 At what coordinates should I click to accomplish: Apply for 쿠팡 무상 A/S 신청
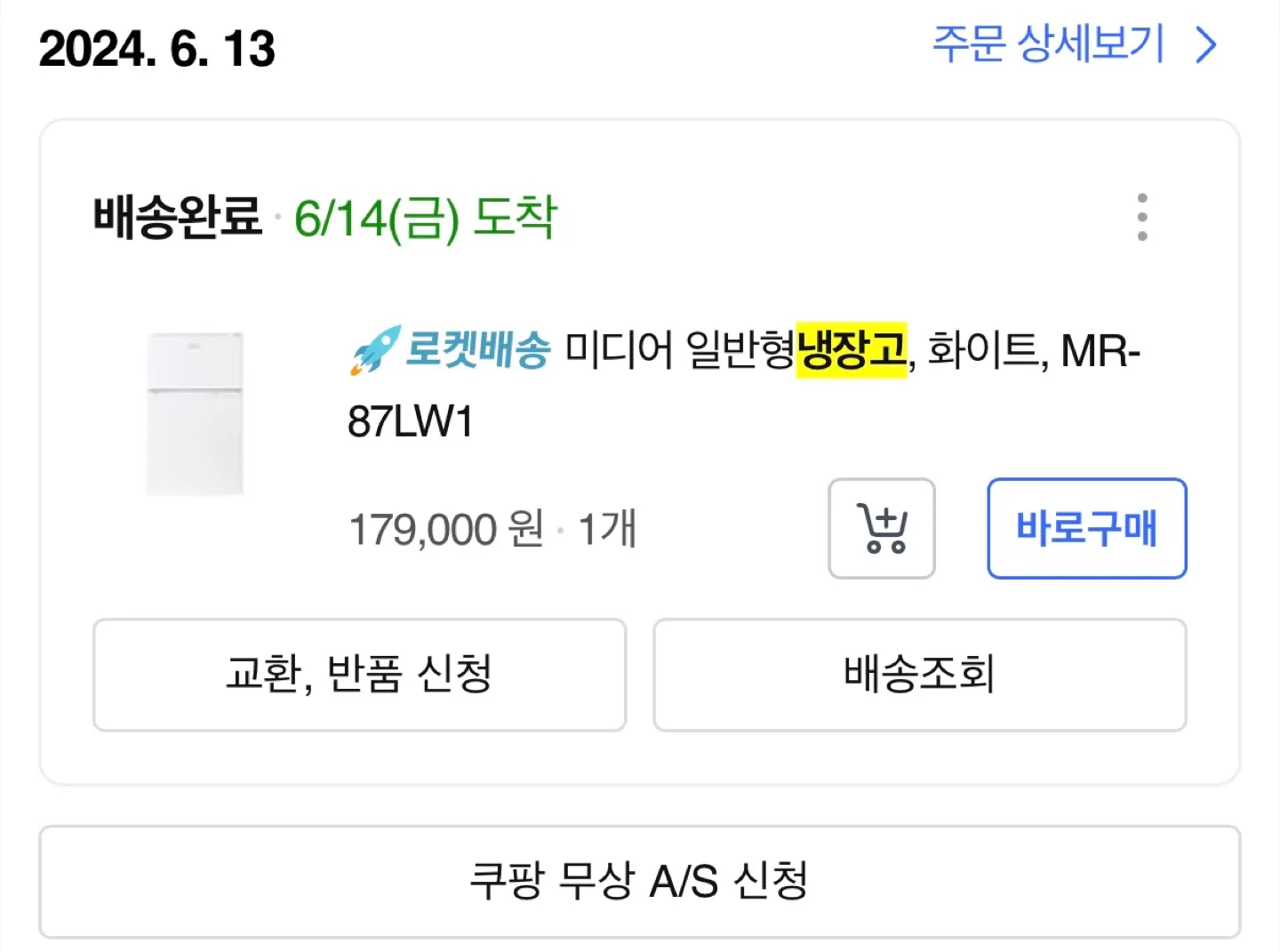point(639,881)
